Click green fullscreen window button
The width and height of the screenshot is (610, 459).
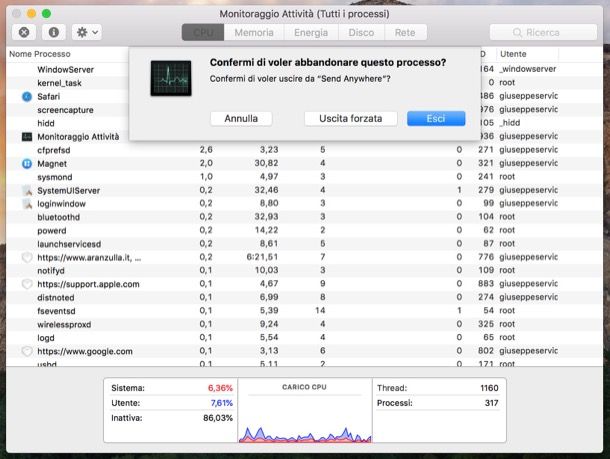click(x=46, y=14)
